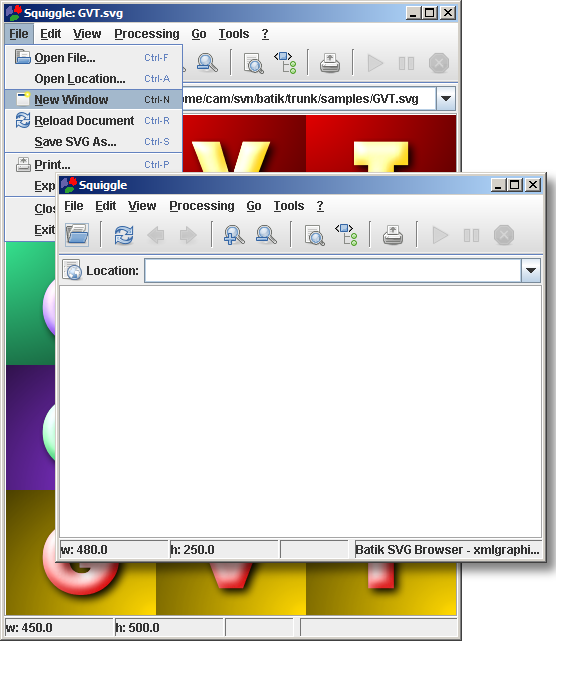Close the front Squiggle window
The width and height of the screenshot is (580, 698).
[533, 185]
